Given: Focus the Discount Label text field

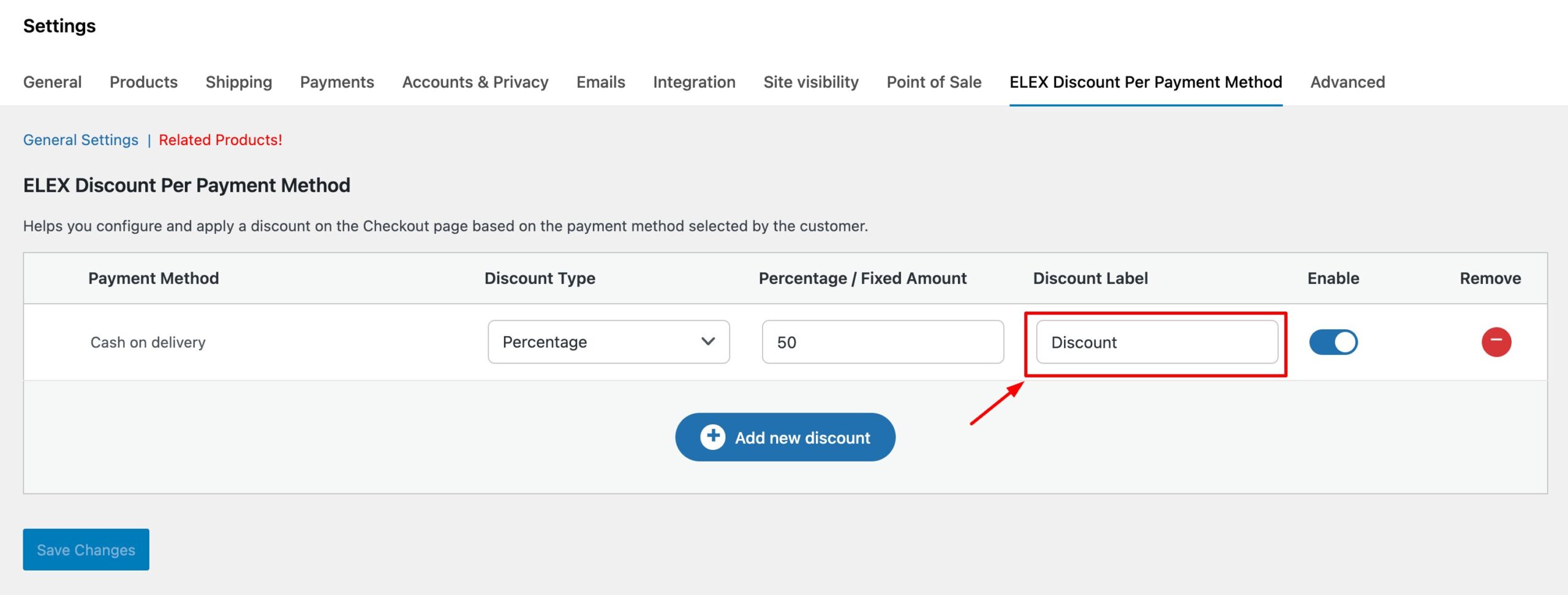Looking at the screenshot, I should [x=1157, y=342].
